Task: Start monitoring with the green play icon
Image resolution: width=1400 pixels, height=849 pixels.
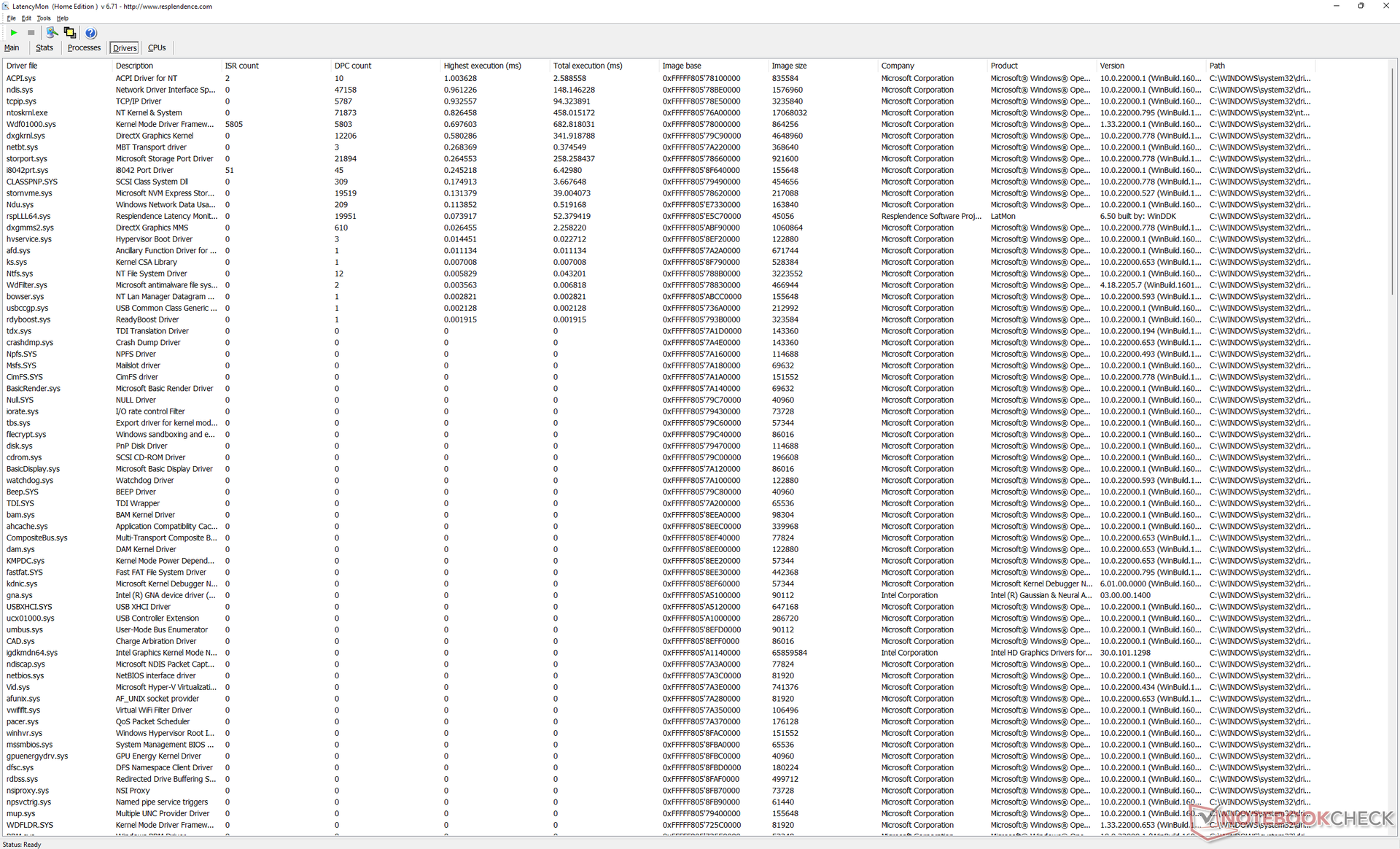Action: [14, 33]
